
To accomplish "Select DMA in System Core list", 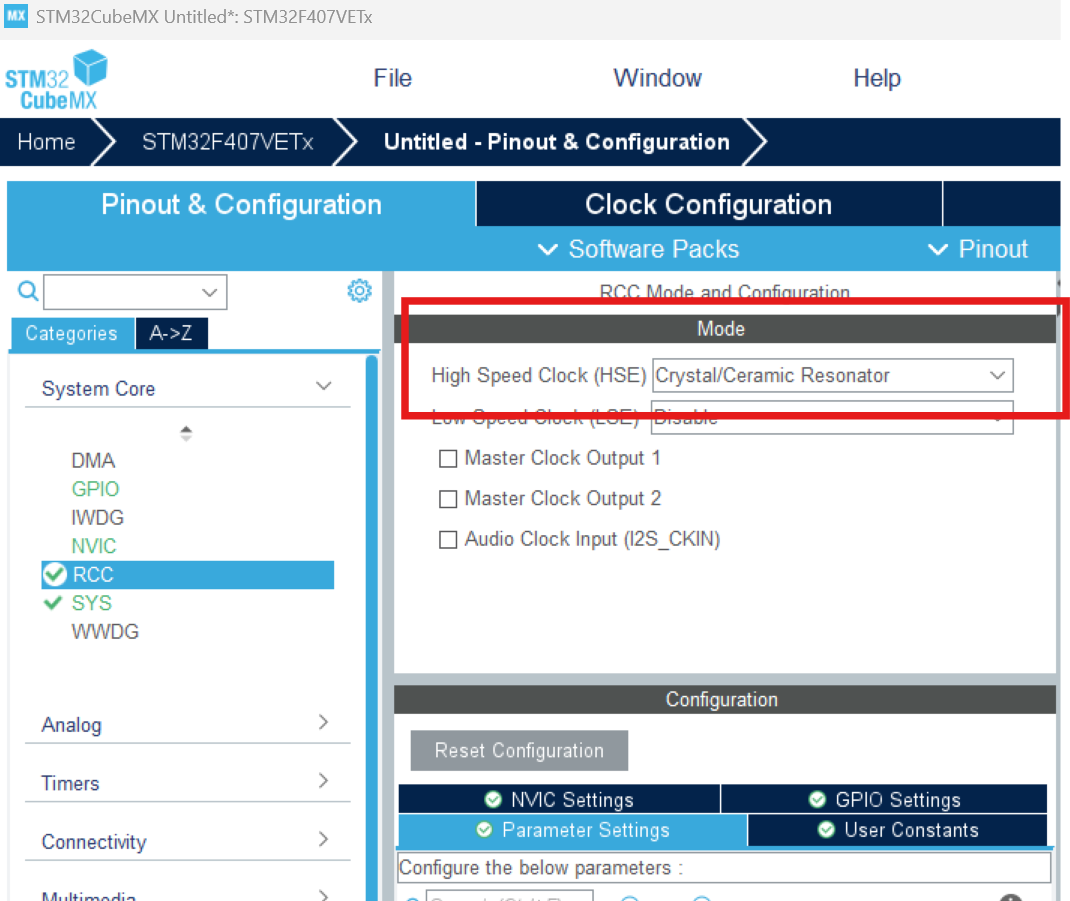I will [x=93, y=461].
